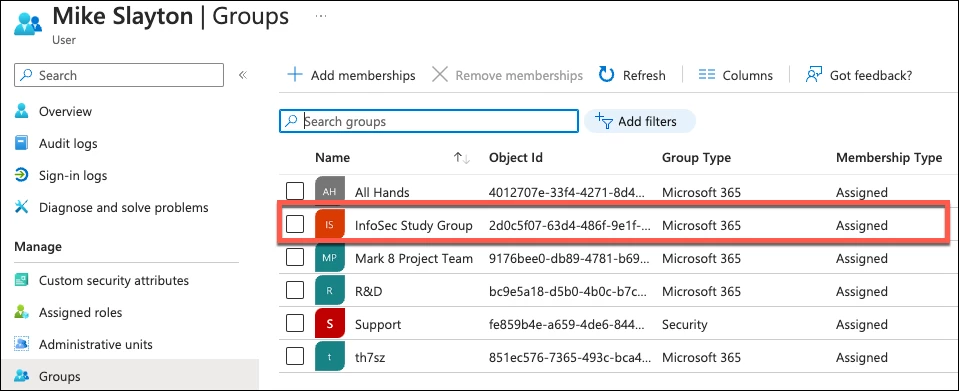Click the Refresh circular arrow icon
The width and height of the screenshot is (959, 391).
[x=606, y=75]
